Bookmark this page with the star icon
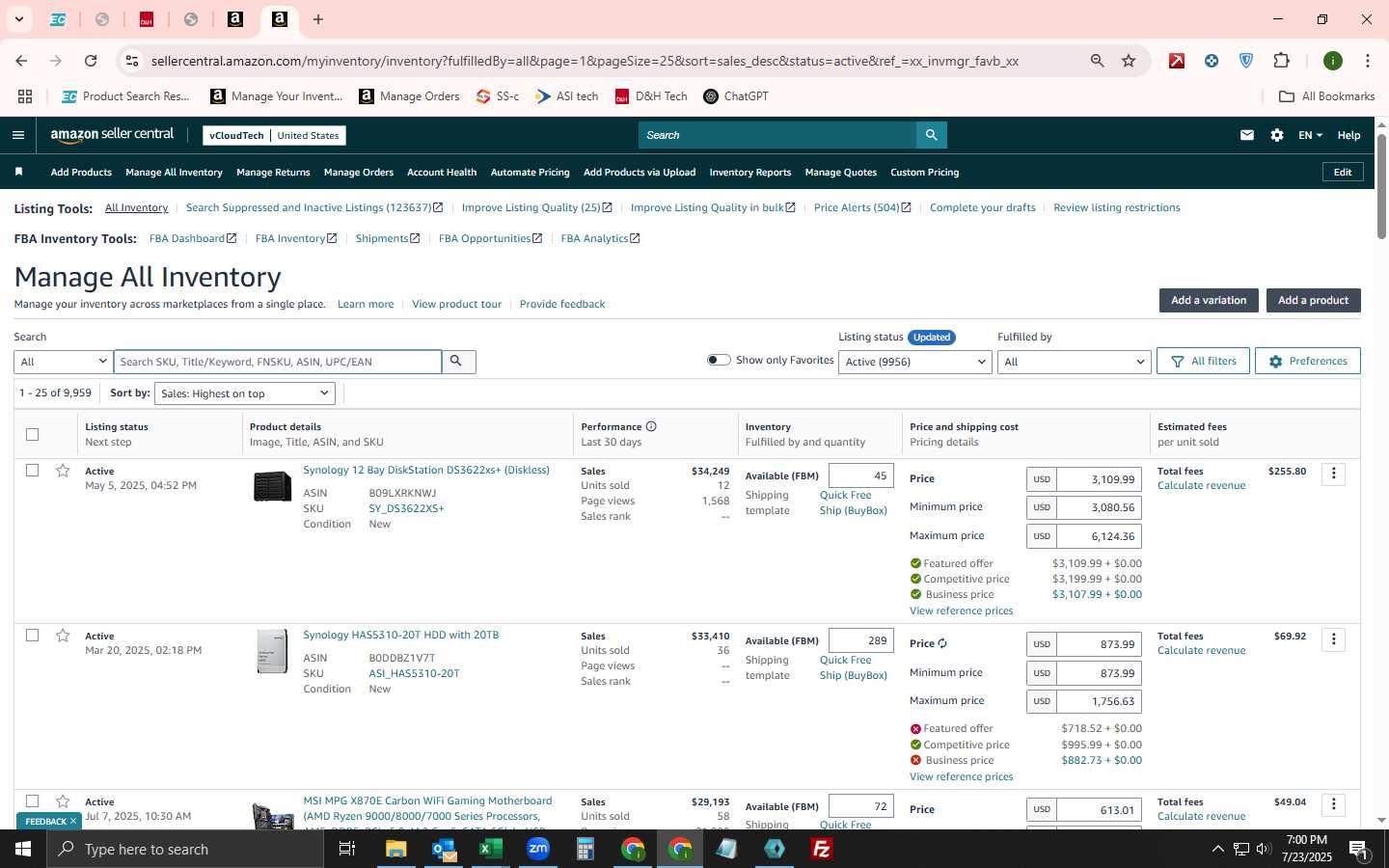The image size is (1389, 868). coord(1129,61)
